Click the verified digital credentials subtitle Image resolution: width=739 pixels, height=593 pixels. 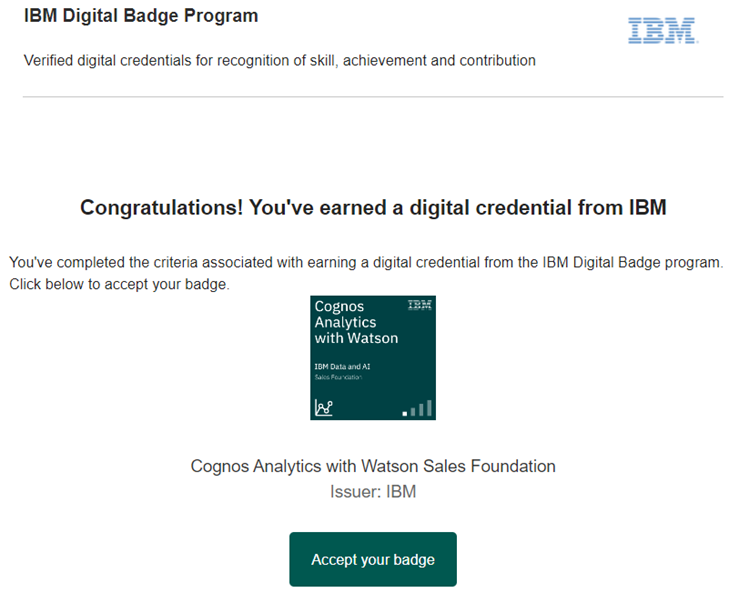tap(279, 61)
